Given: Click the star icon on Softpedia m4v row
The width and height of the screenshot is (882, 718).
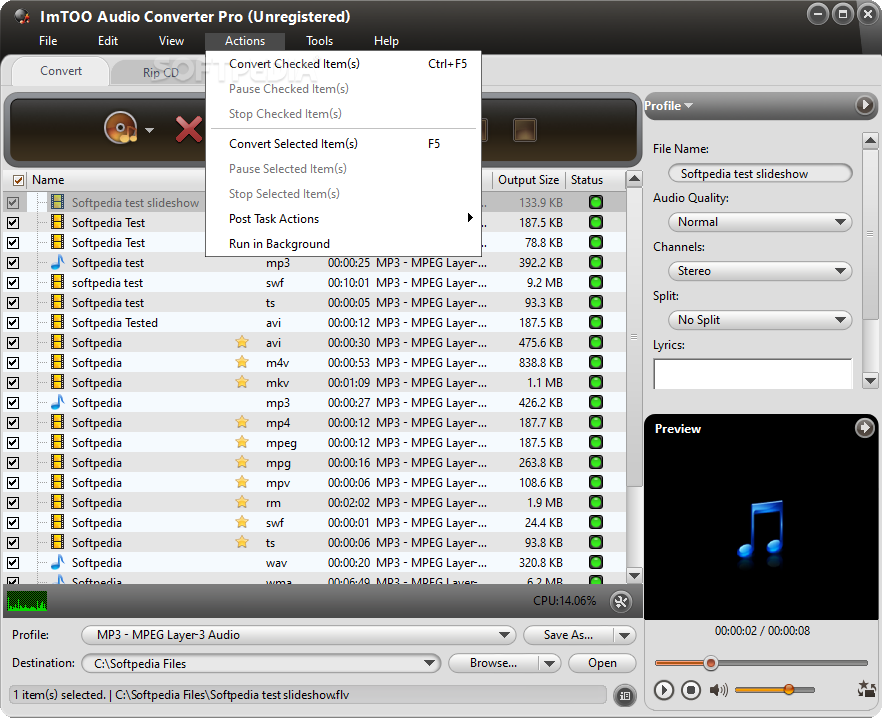Looking at the screenshot, I should [242, 362].
